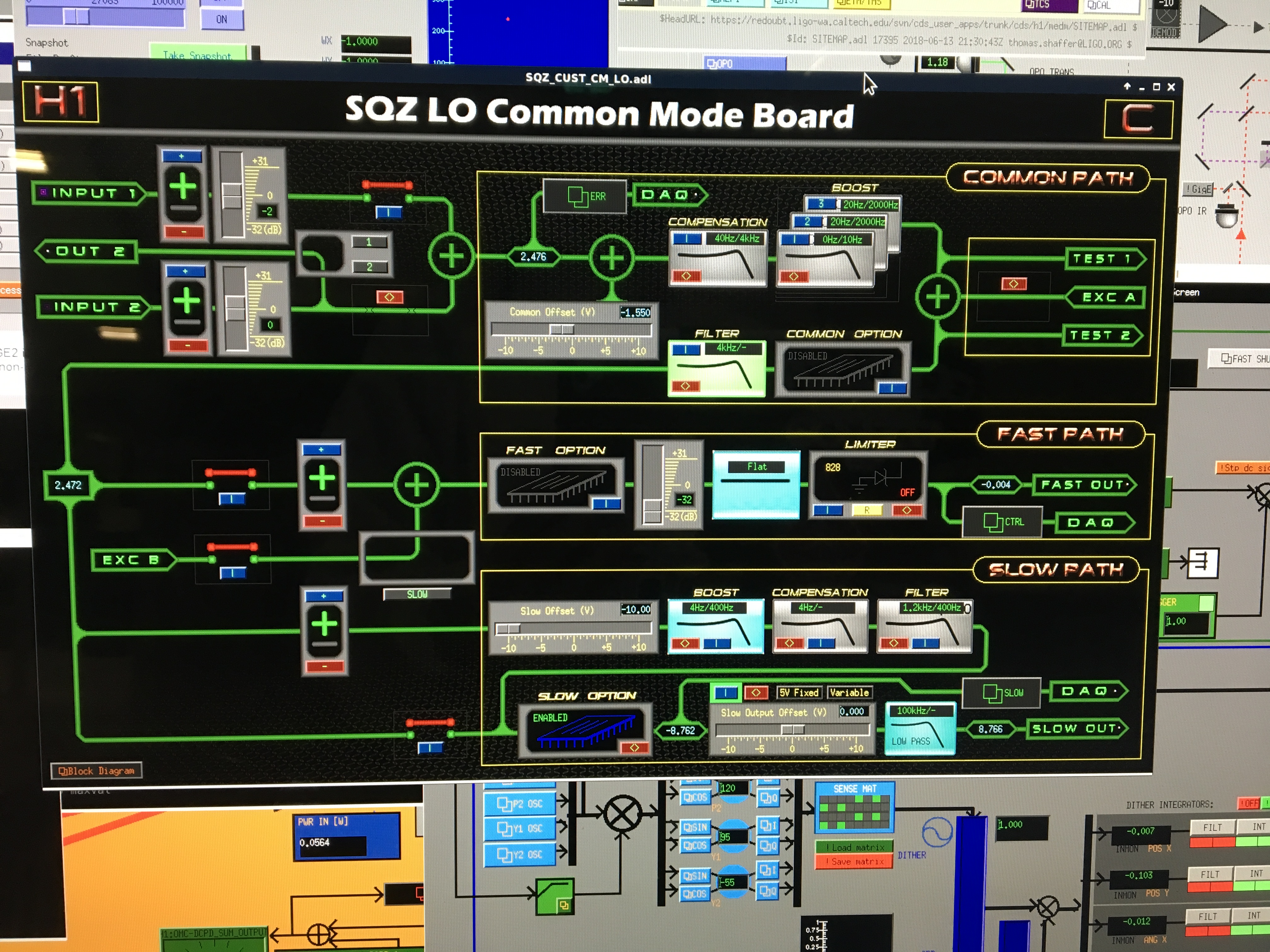Click the blue Limiter enable button

(x=827, y=510)
